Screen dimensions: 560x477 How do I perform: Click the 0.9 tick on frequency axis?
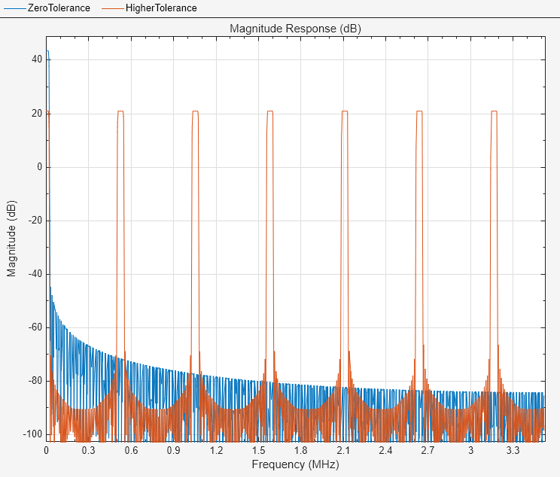tap(174, 450)
